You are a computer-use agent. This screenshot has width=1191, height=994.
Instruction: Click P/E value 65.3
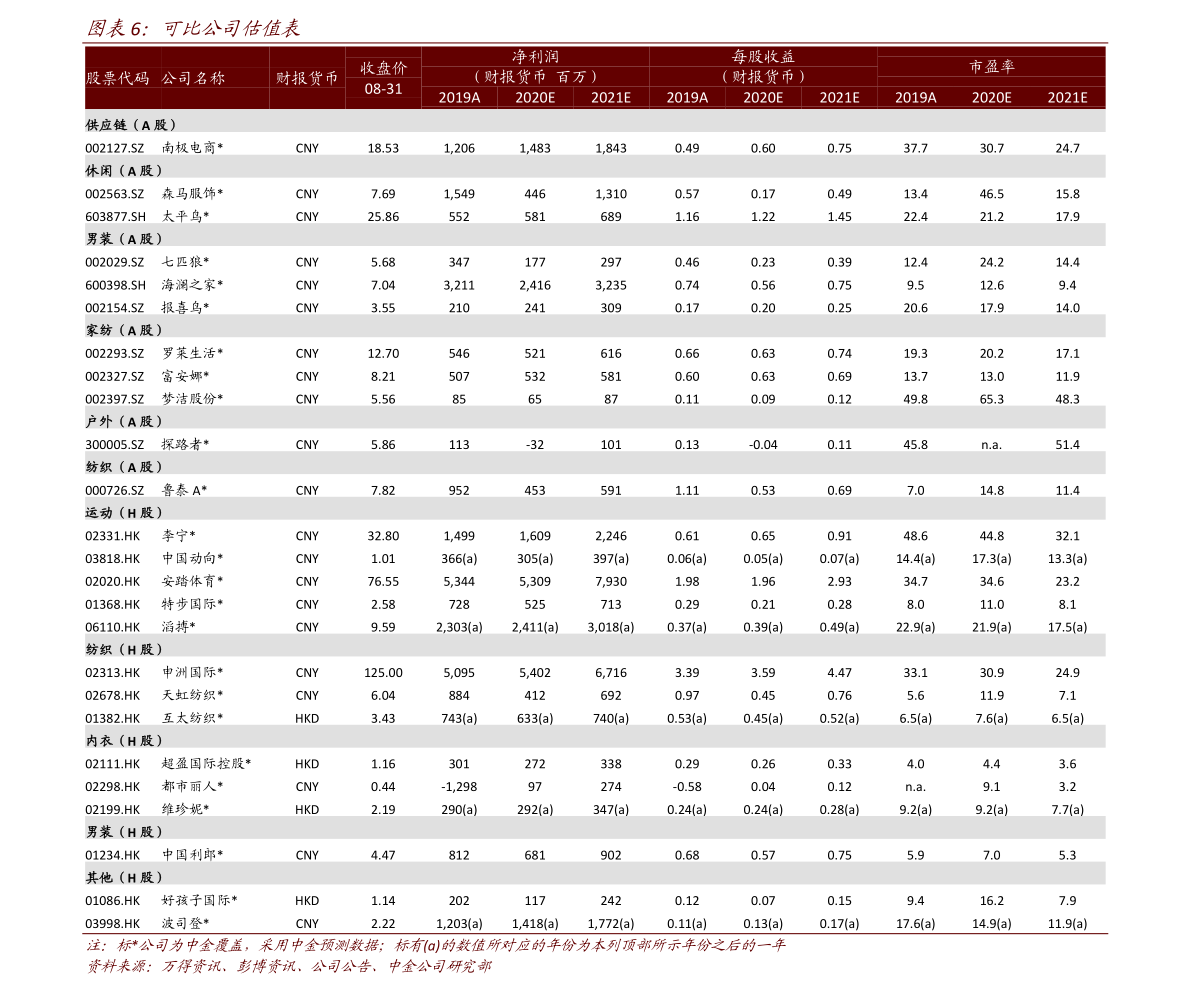pyautogui.click(x=991, y=399)
